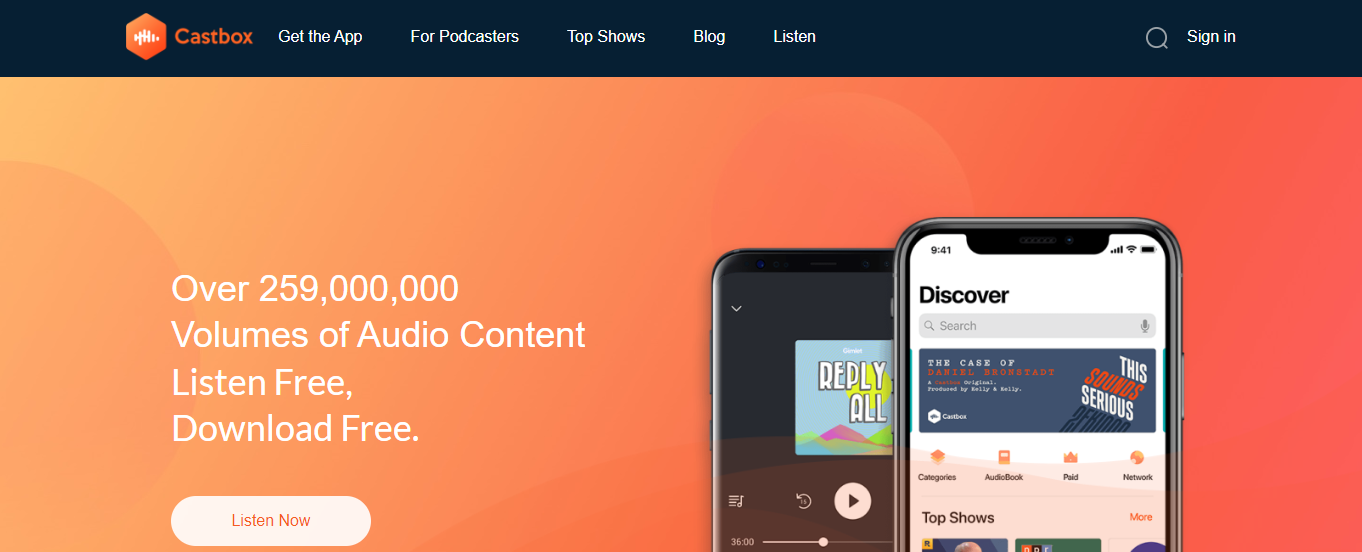Tap the rewind 10 seconds icon
This screenshot has height=552, width=1362.
point(803,501)
